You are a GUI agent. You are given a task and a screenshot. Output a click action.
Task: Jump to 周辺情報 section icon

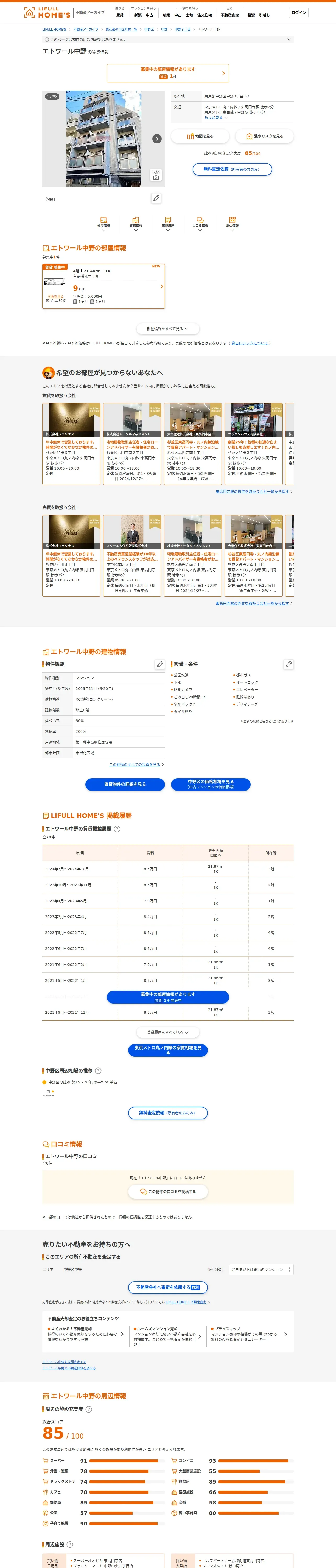(232, 223)
